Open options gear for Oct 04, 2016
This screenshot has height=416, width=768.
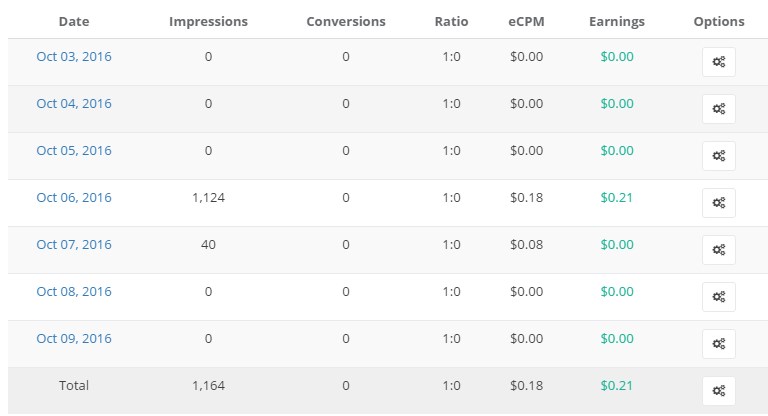pyautogui.click(x=718, y=109)
